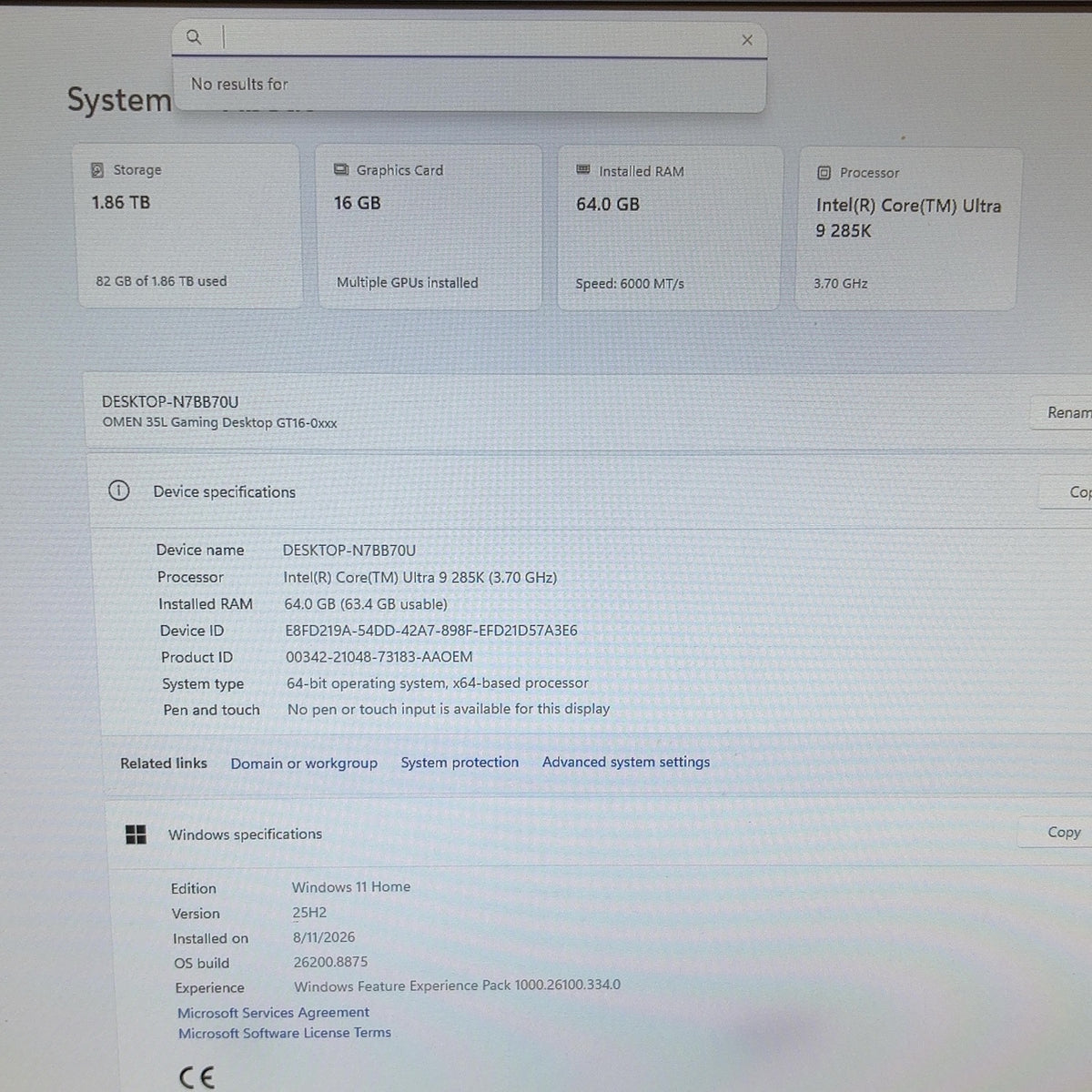
Task: Click the 'No results for' search message
Action: click(239, 84)
